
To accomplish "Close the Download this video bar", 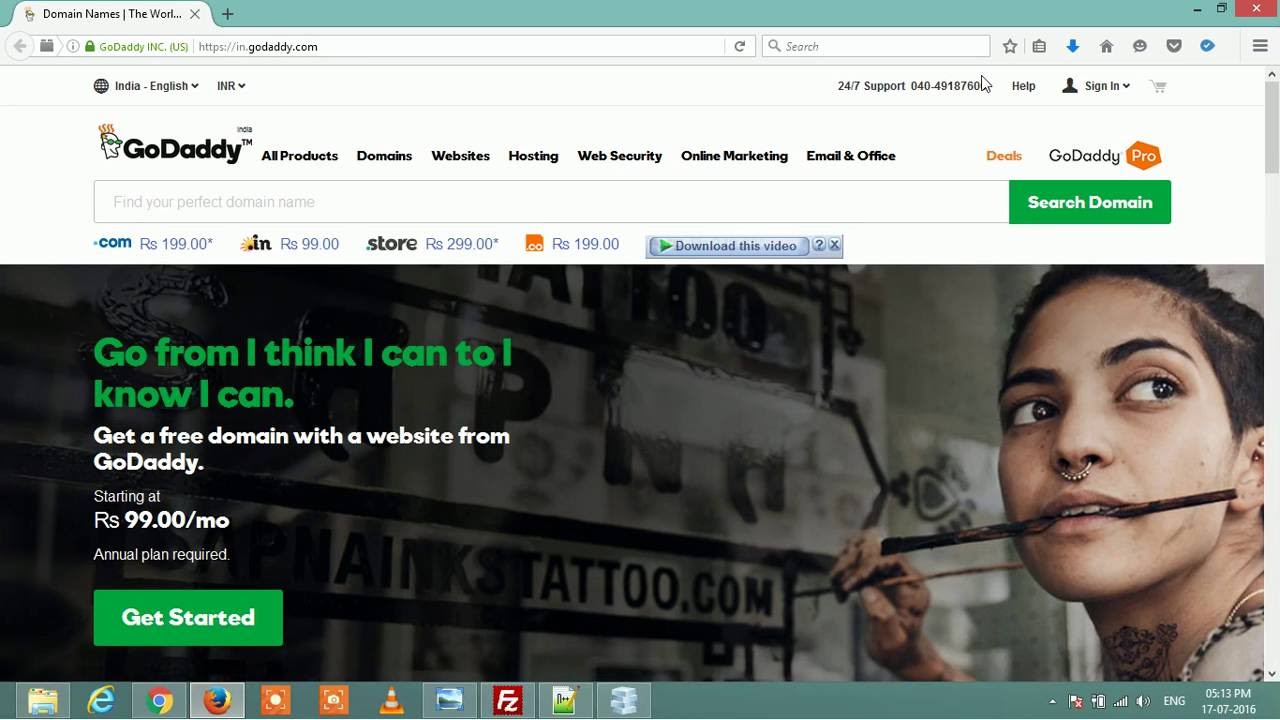I will pos(834,245).
